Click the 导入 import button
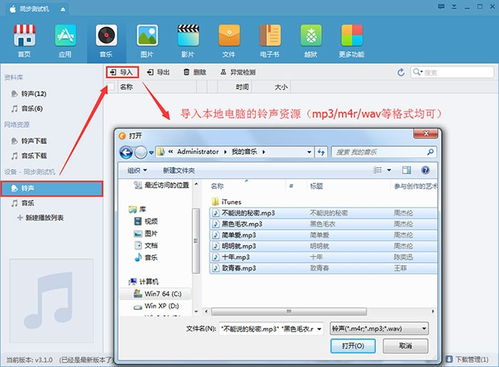Screen dimensions: 499x367 tap(122, 72)
